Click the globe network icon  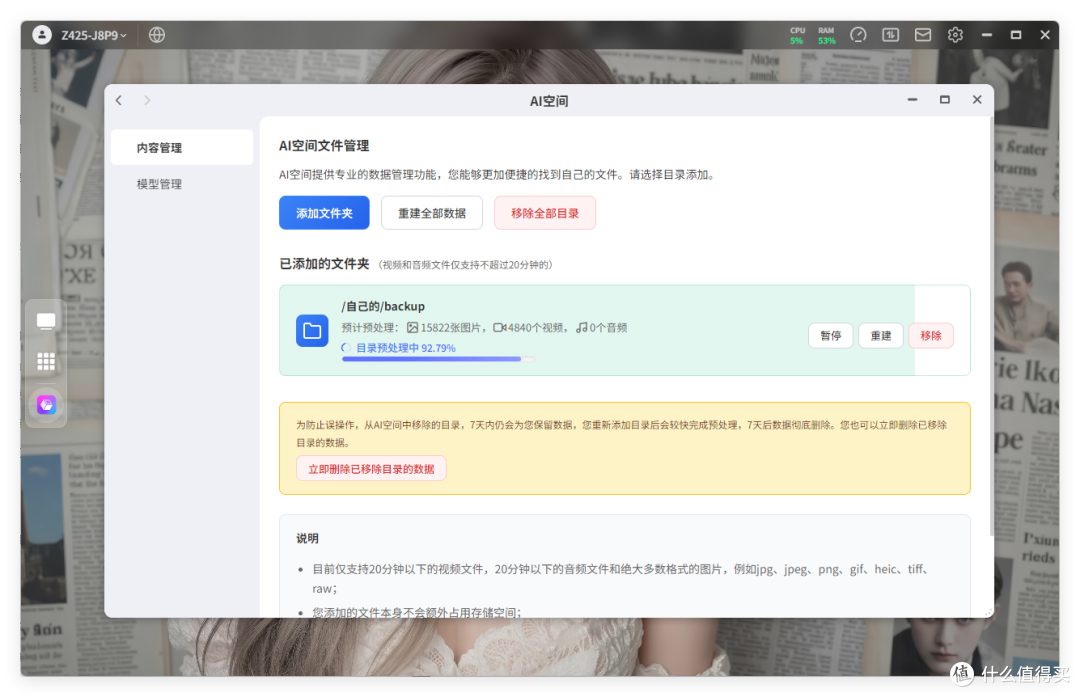tap(157, 34)
